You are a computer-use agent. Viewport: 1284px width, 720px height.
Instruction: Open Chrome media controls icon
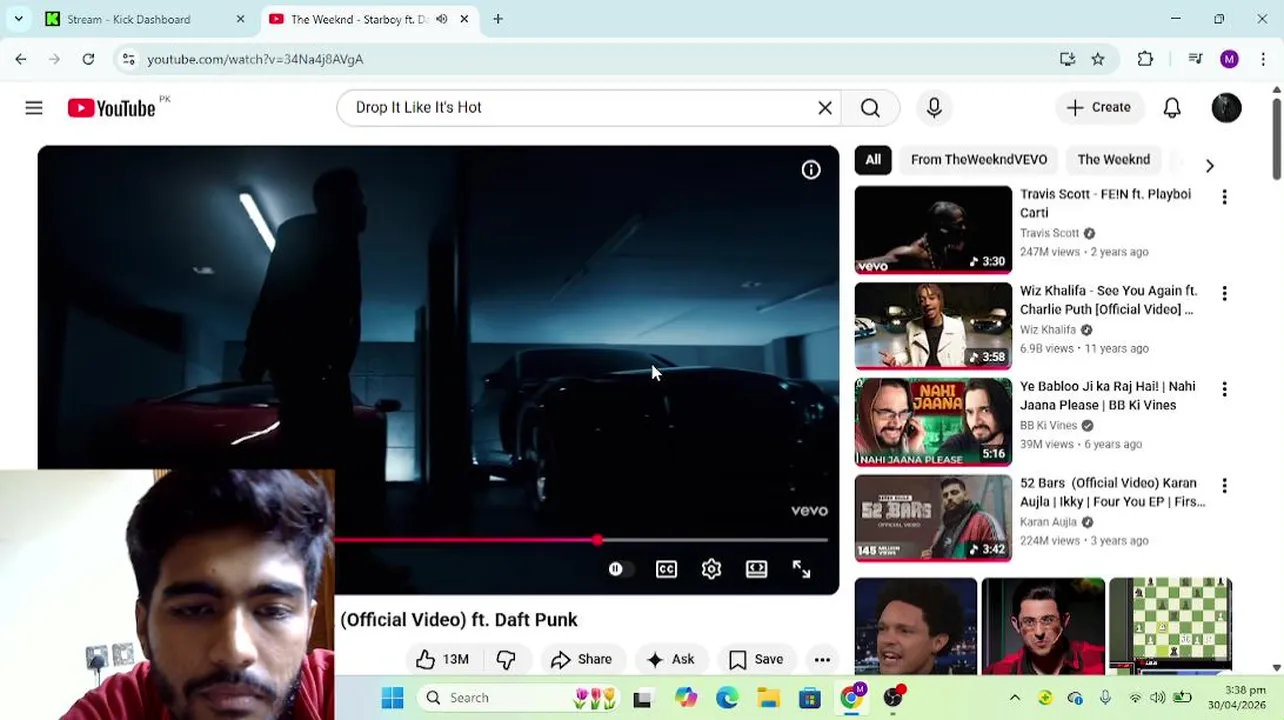tap(1195, 59)
